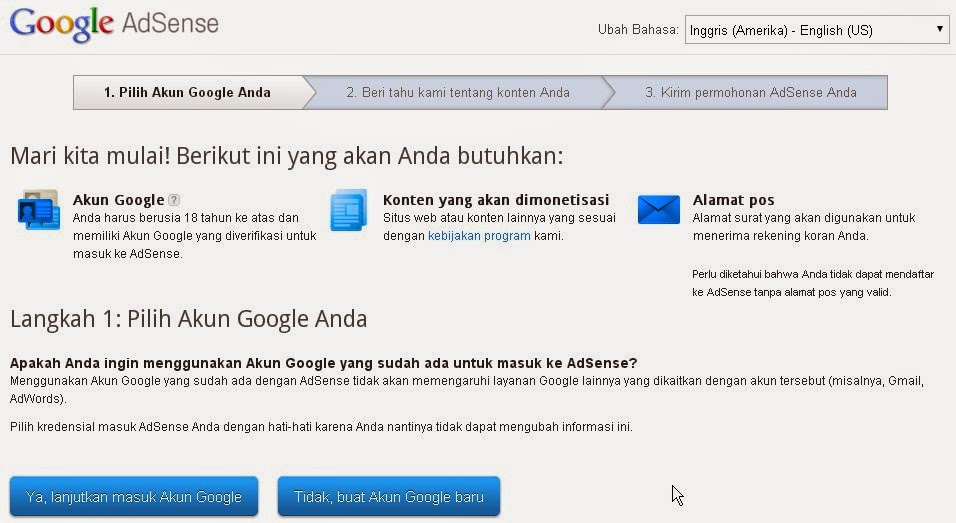Select step 1 Pilih Akun Google Anda

[x=188, y=93]
